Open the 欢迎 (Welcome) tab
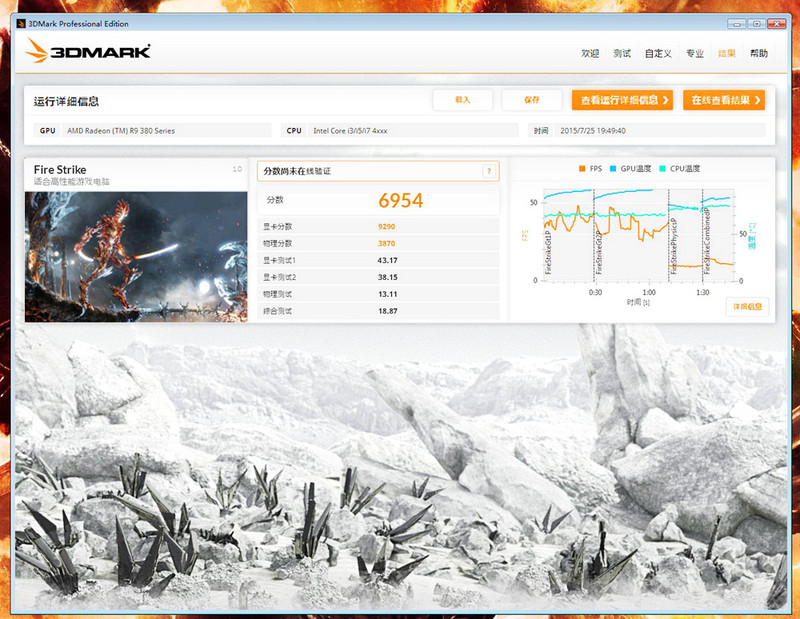 [590, 54]
